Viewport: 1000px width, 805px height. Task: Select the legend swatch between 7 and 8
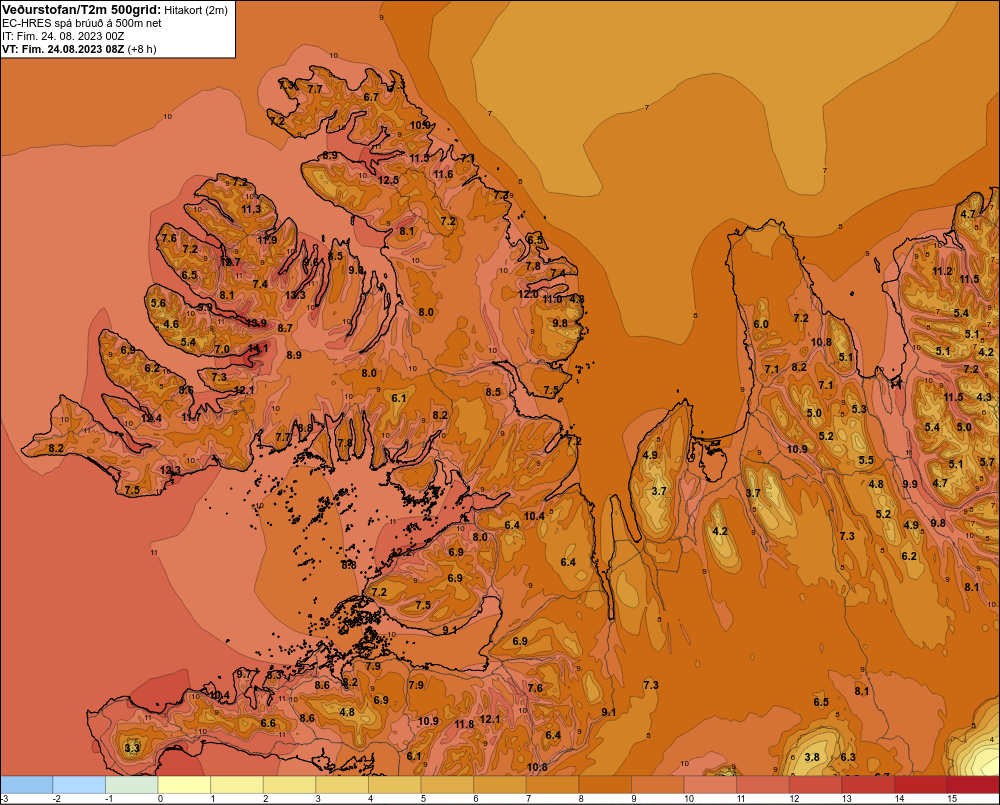point(552,784)
